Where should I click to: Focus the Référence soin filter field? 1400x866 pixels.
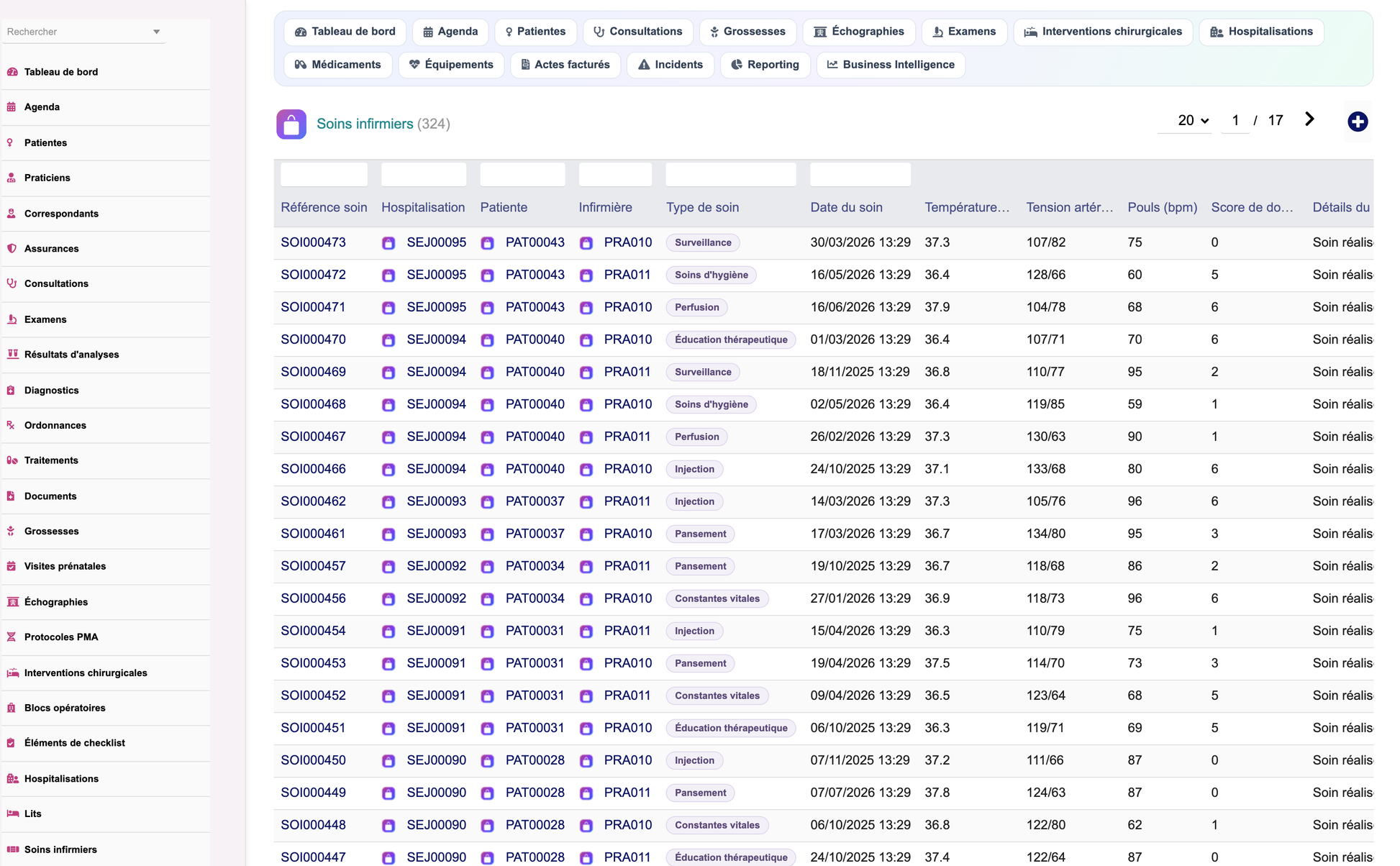pyautogui.click(x=324, y=175)
